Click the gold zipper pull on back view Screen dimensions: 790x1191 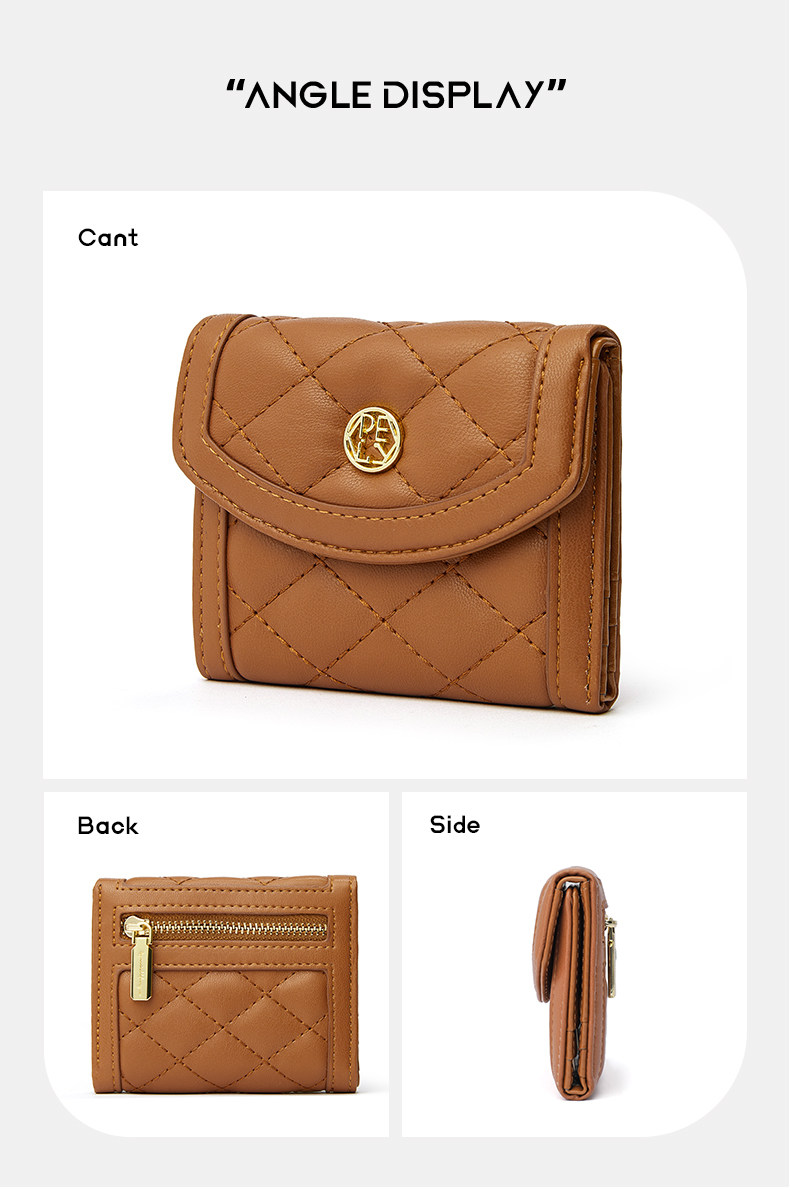coord(141,961)
